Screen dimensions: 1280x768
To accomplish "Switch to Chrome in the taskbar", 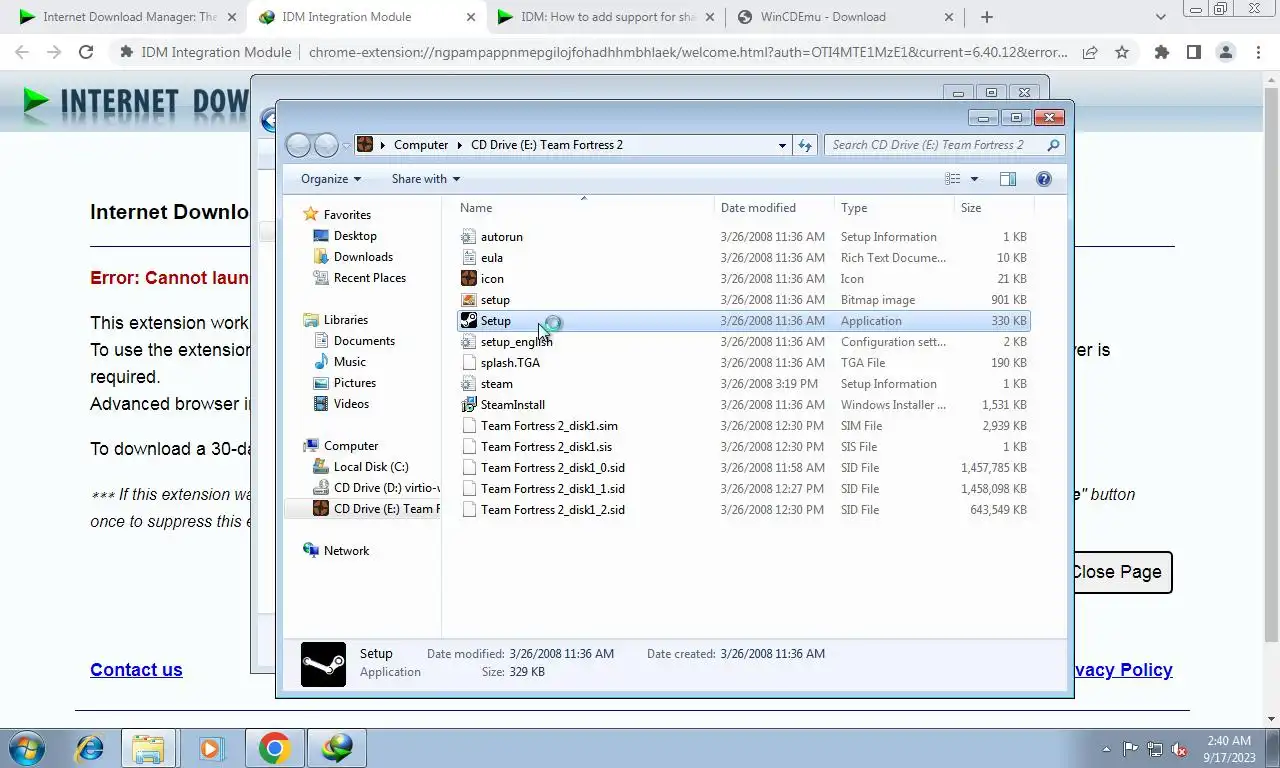I will pyautogui.click(x=274, y=748).
